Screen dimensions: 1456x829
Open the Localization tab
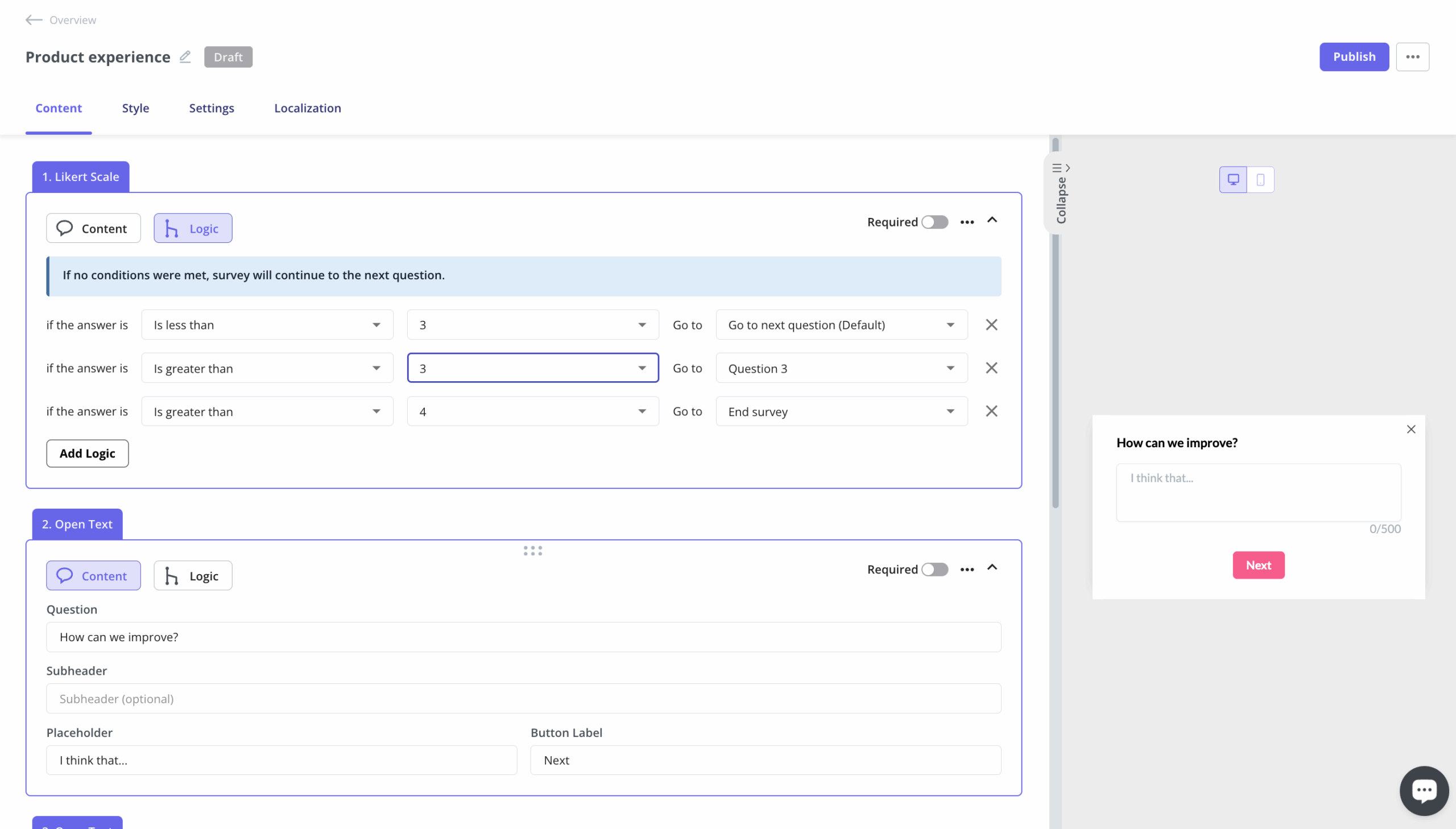(307, 108)
